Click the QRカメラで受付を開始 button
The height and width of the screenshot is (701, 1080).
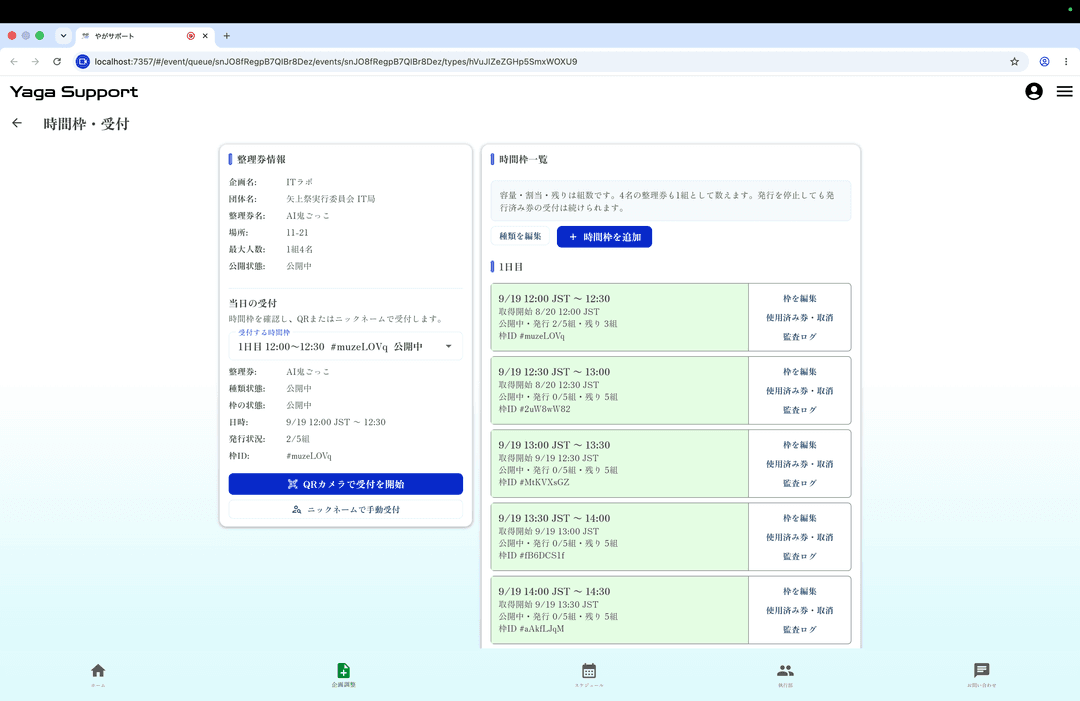click(345, 484)
